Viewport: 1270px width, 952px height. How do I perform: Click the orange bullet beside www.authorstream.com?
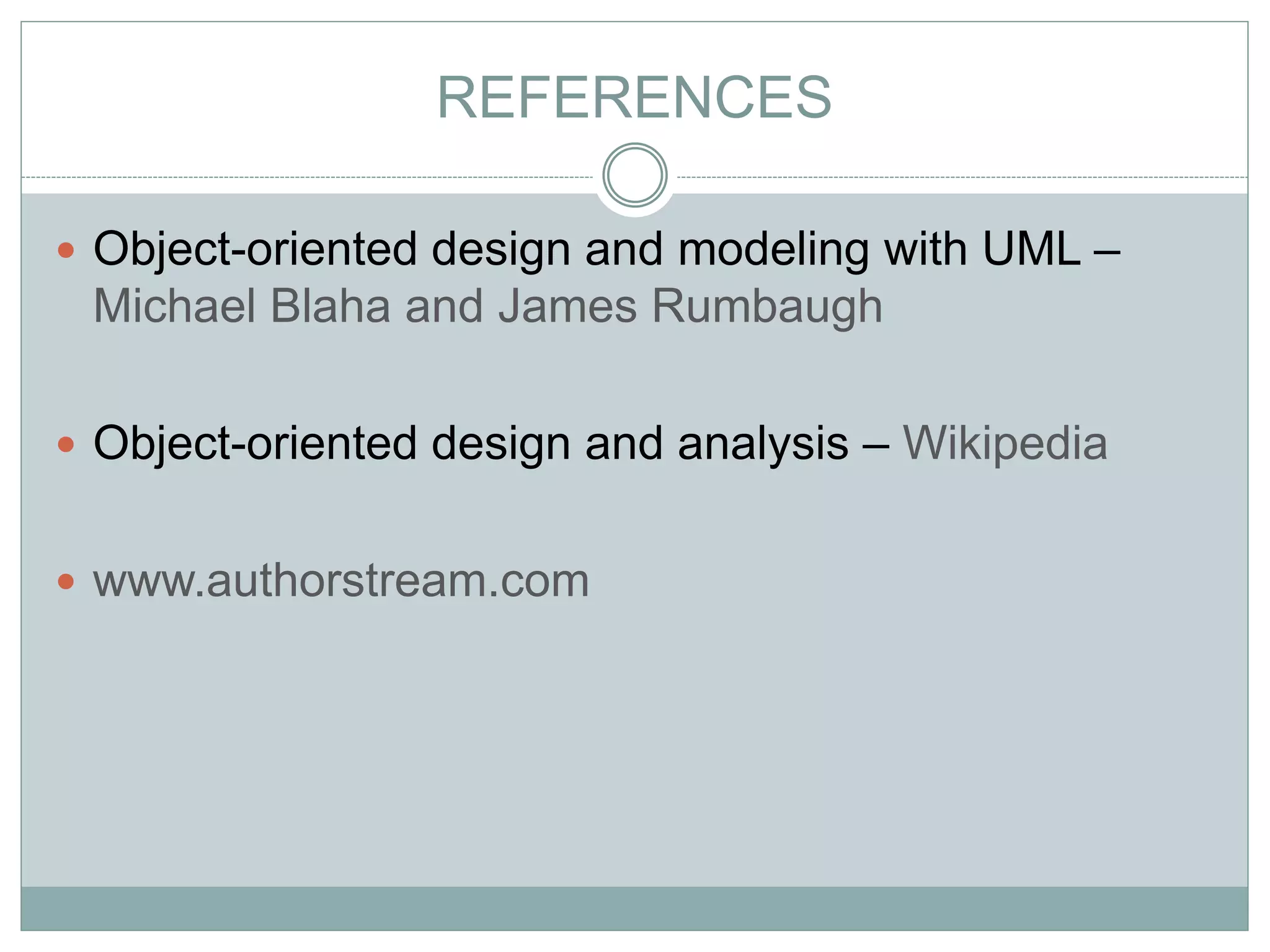[x=66, y=581]
